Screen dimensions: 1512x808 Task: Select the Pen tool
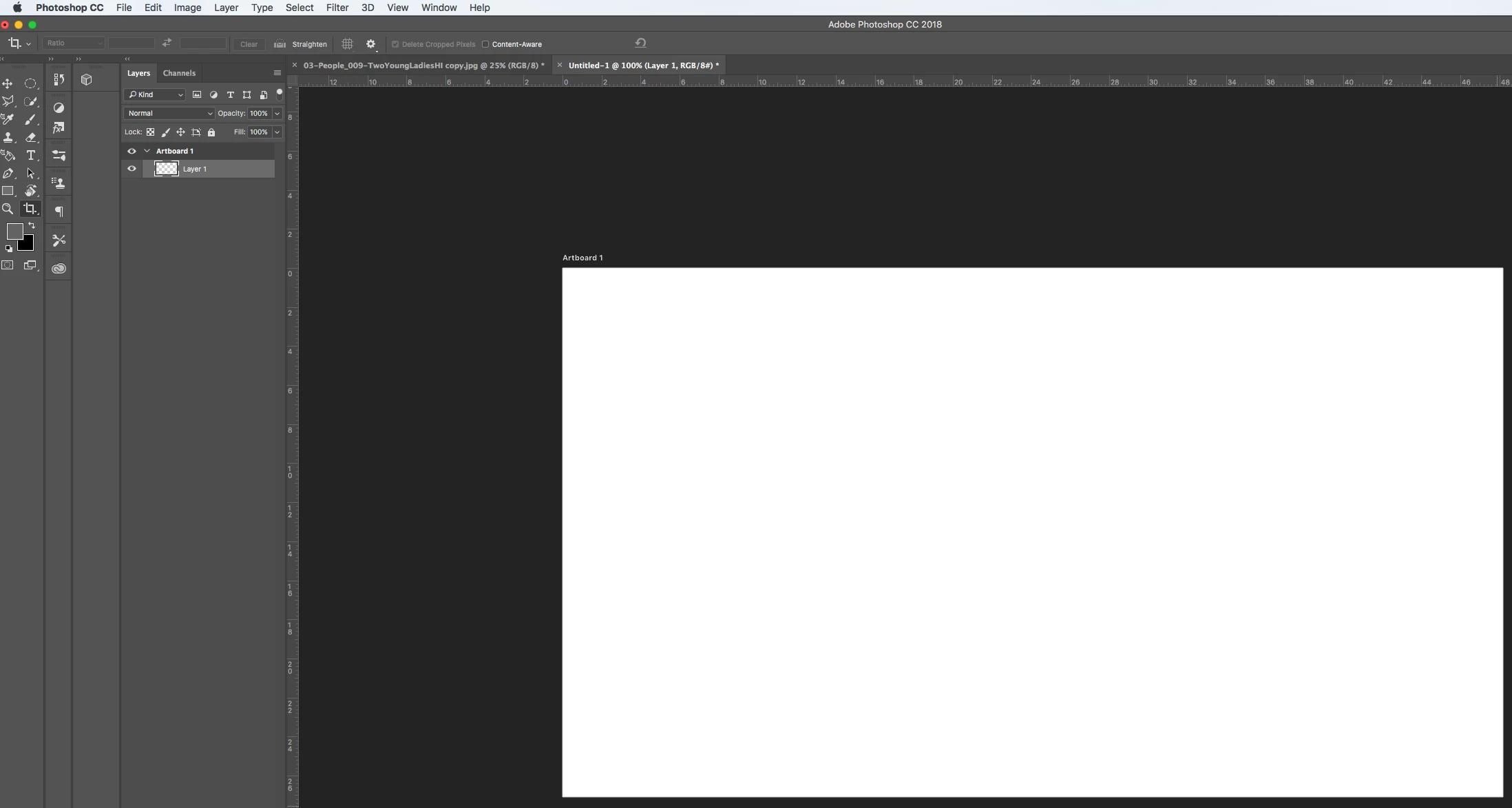pyautogui.click(x=8, y=174)
